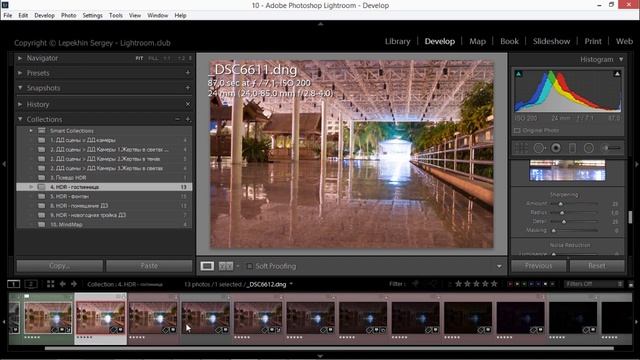Select the Spot Removal tool
The width and height of the screenshot is (640, 360).
(x=539, y=148)
